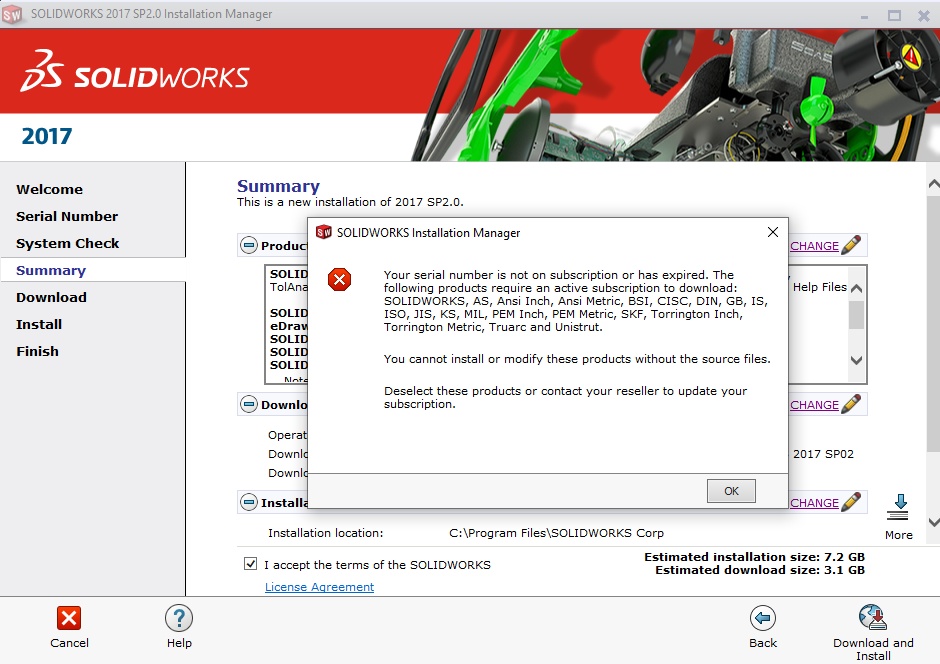Click the 2017 SP02 text in Download section
The height and width of the screenshot is (664, 940).
coord(823,454)
